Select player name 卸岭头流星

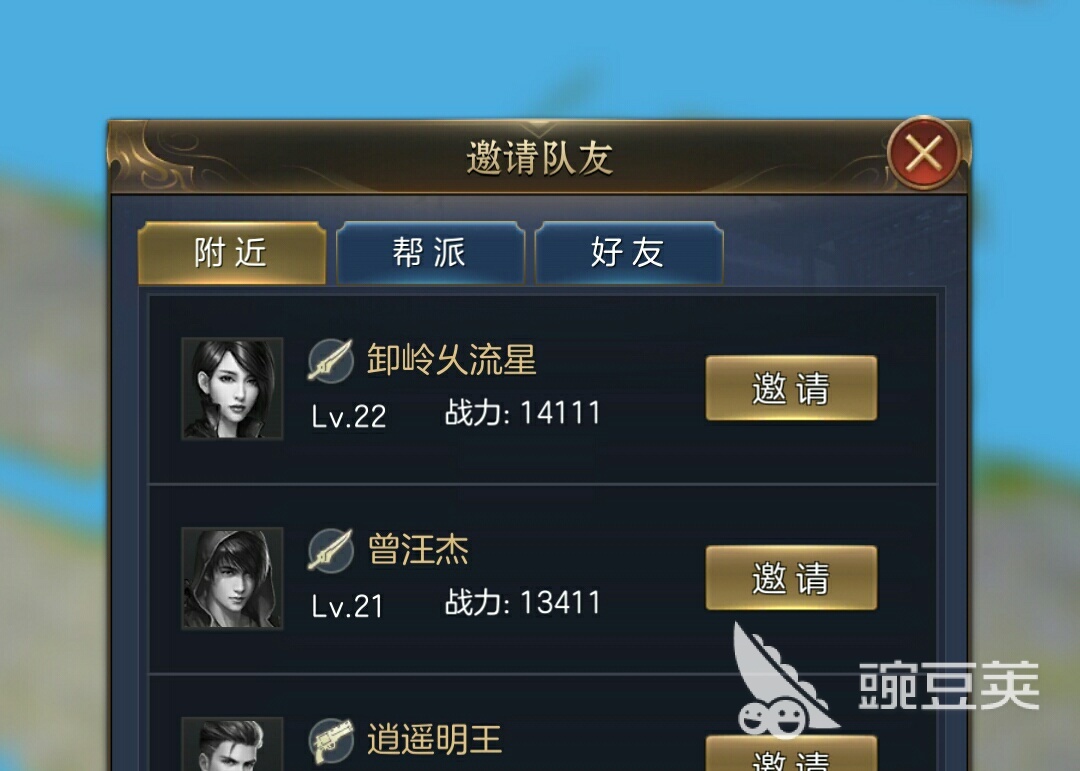(x=451, y=360)
